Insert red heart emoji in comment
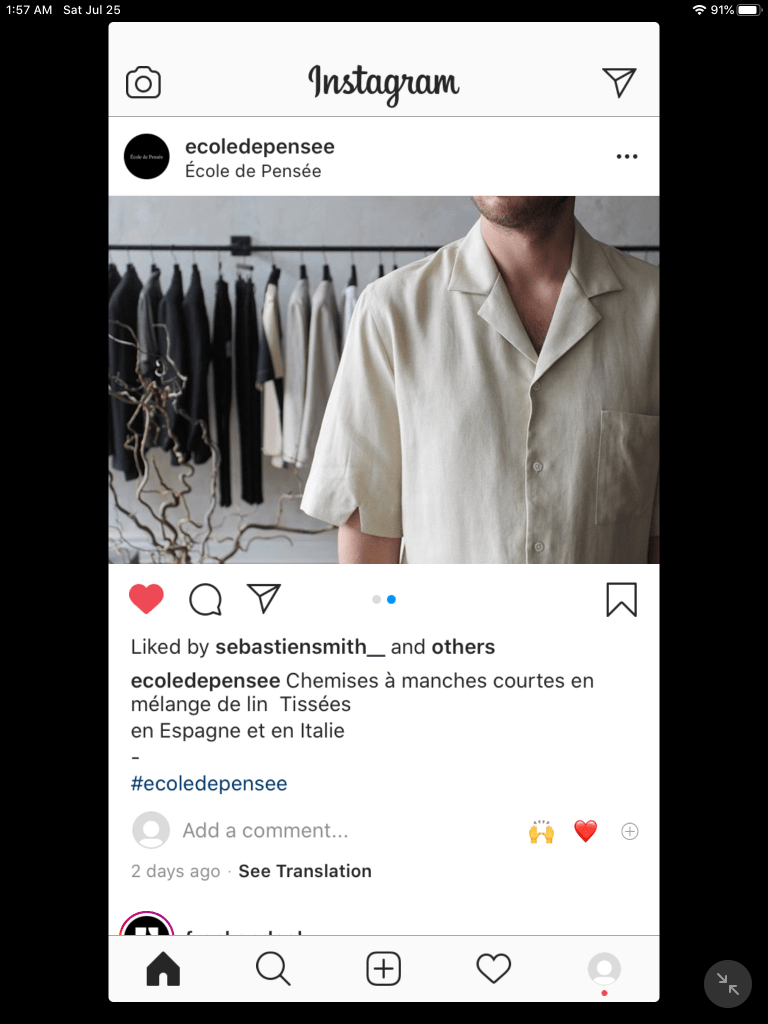 point(586,831)
